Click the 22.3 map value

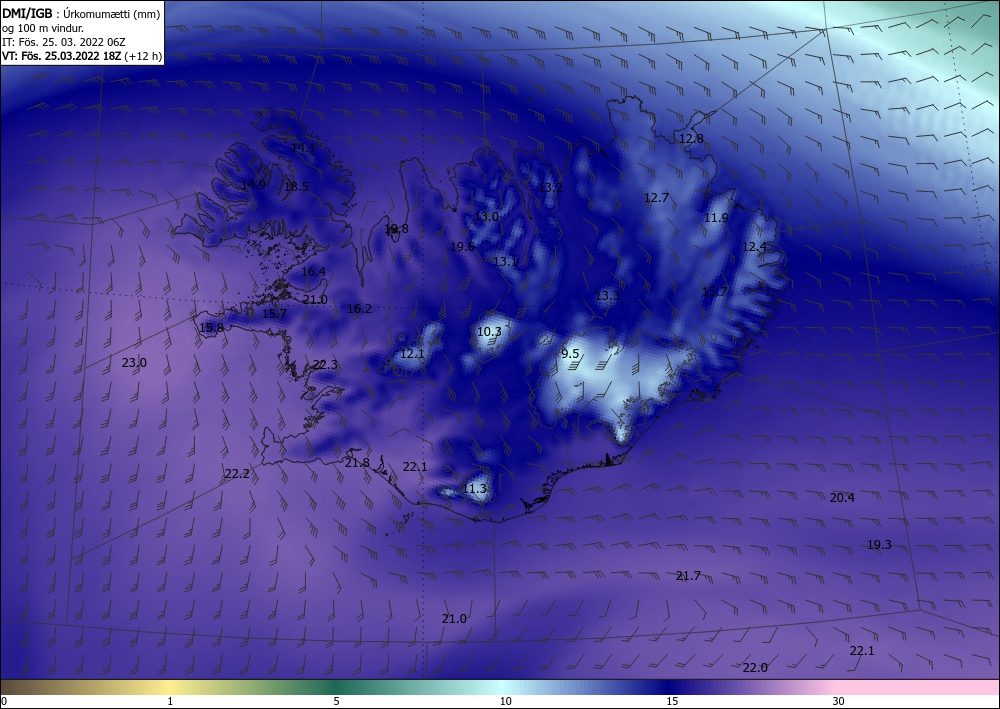(325, 365)
